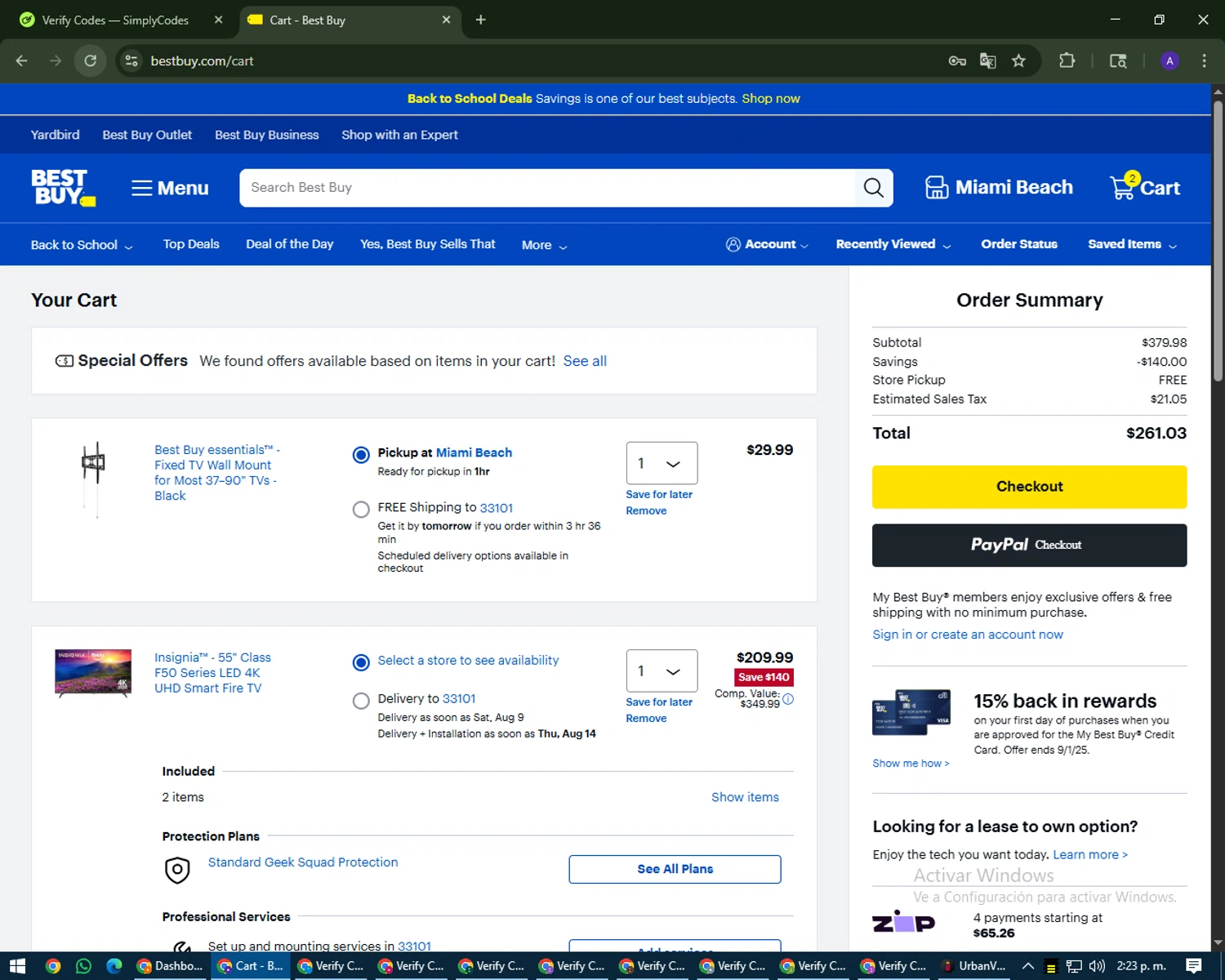1225x980 pixels.
Task: Click the Geek Squad shield icon
Action: (177, 870)
